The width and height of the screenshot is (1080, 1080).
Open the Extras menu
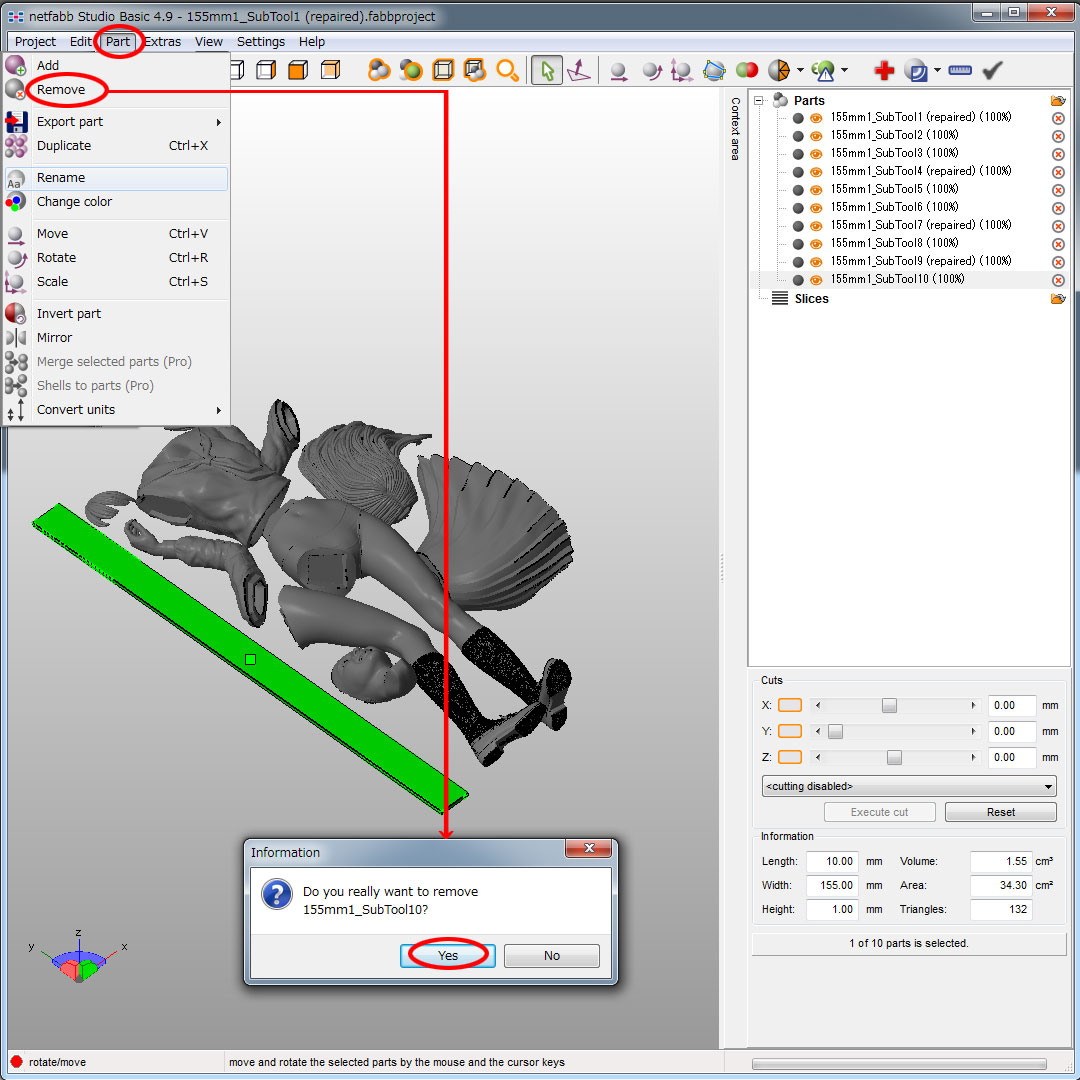tap(163, 42)
